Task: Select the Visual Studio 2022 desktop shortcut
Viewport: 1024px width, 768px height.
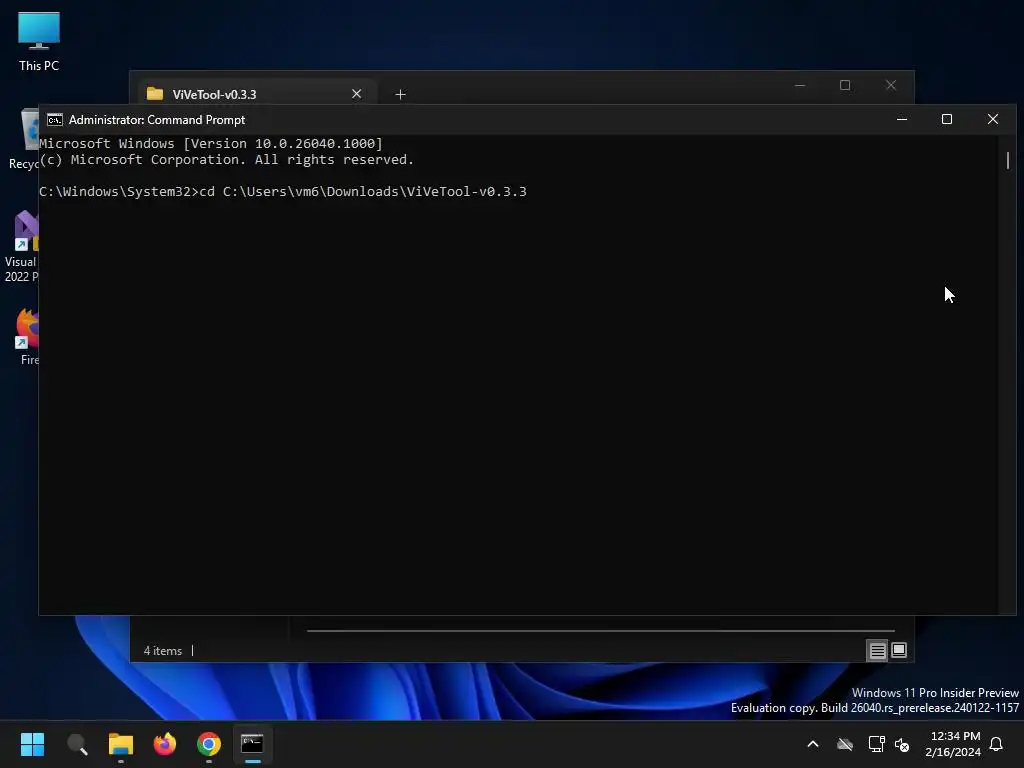Action: tap(21, 246)
